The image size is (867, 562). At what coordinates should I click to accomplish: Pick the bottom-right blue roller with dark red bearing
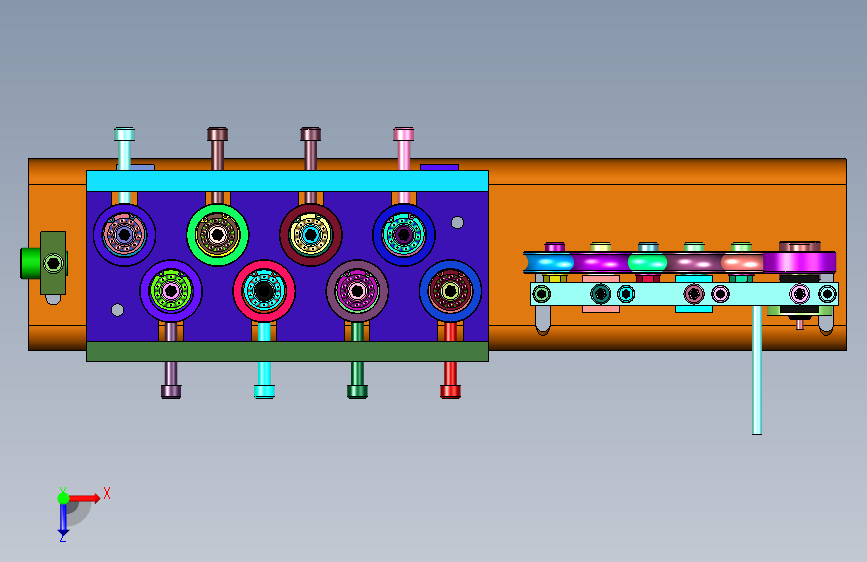pyautogui.click(x=450, y=290)
